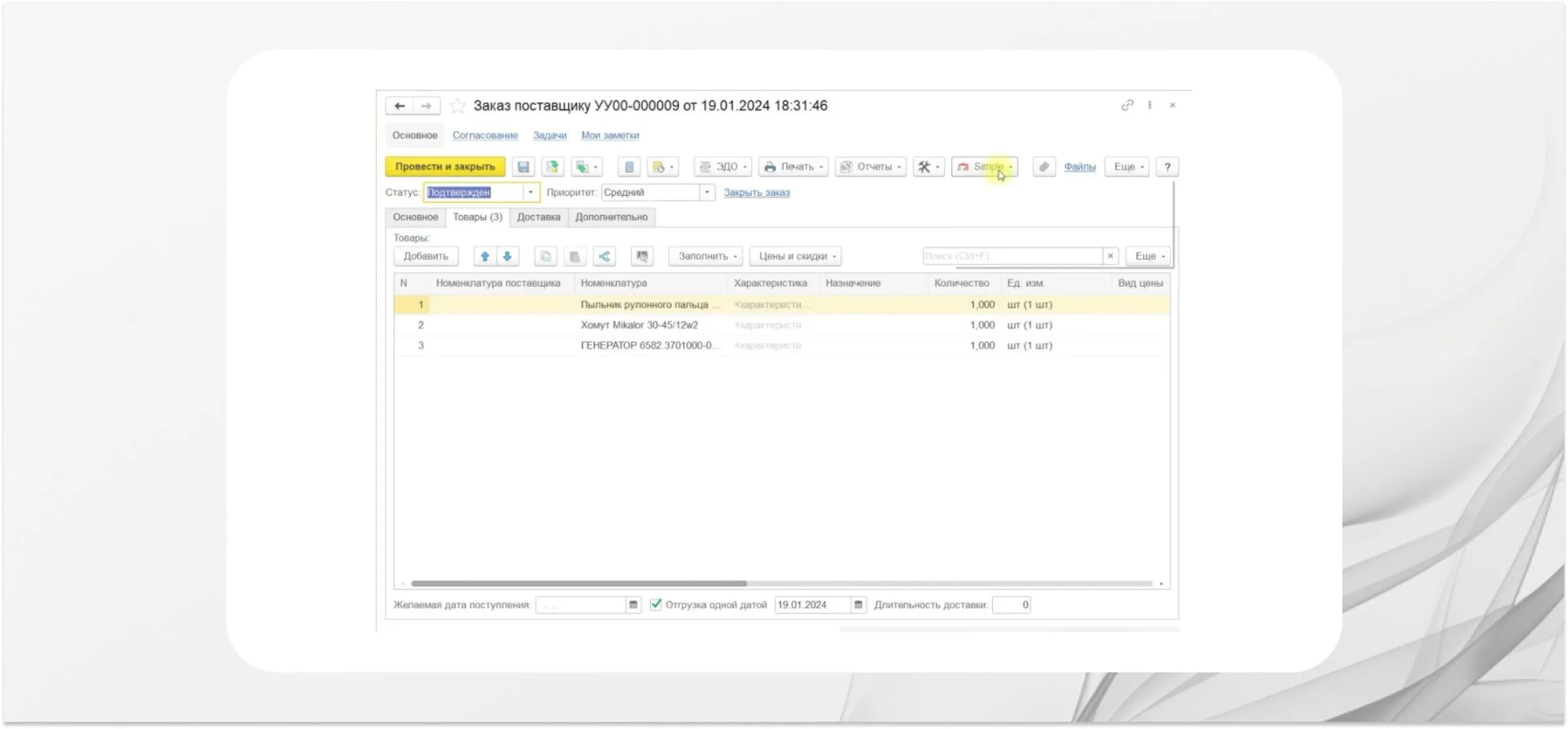
Task: Move the row down with the blue arrow
Action: [508, 257]
